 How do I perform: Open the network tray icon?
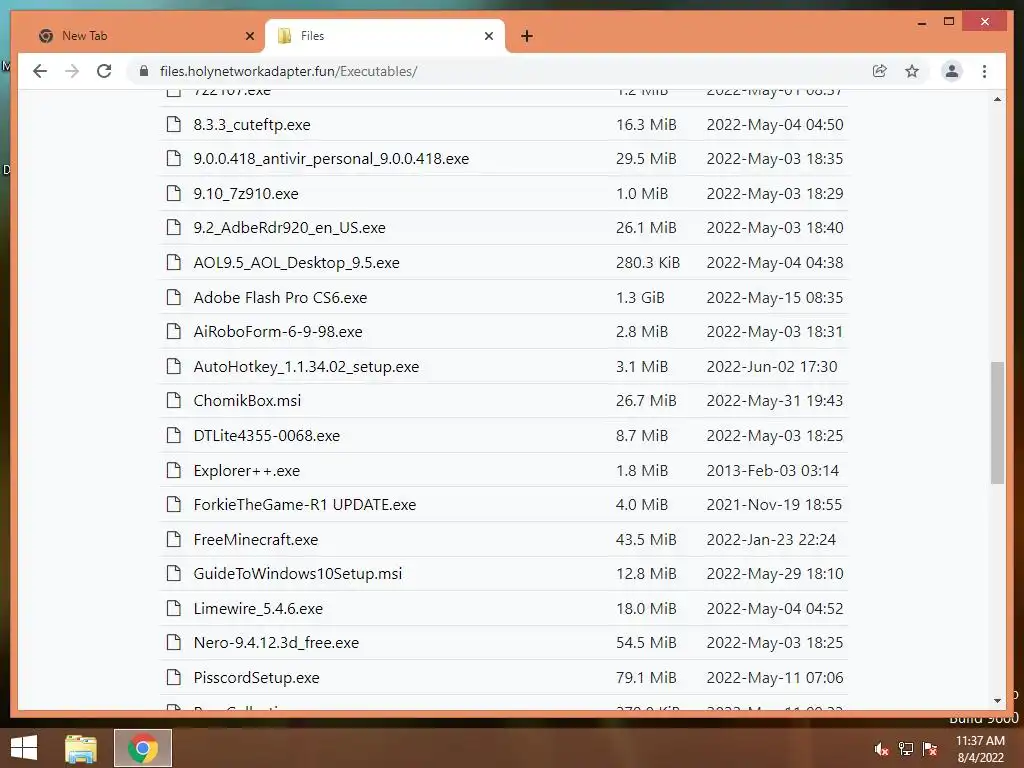[906, 749]
